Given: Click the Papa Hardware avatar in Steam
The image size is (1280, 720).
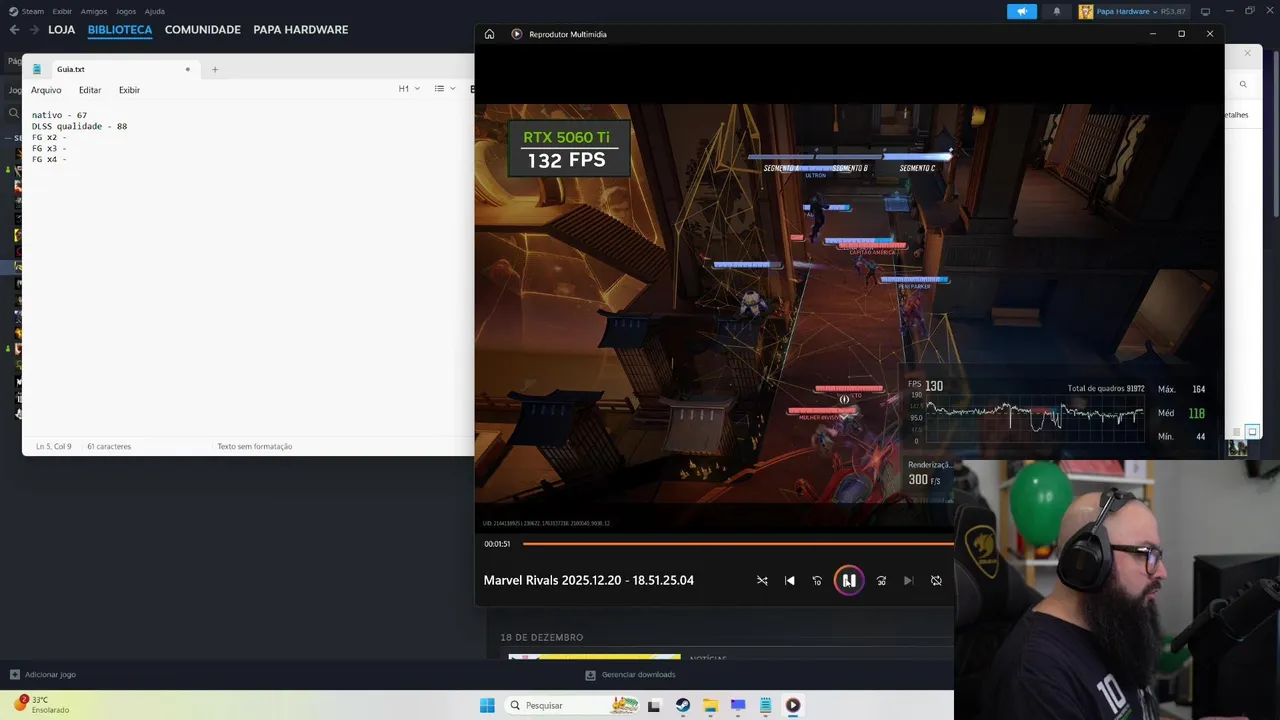Looking at the screenshot, I should (1086, 12).
